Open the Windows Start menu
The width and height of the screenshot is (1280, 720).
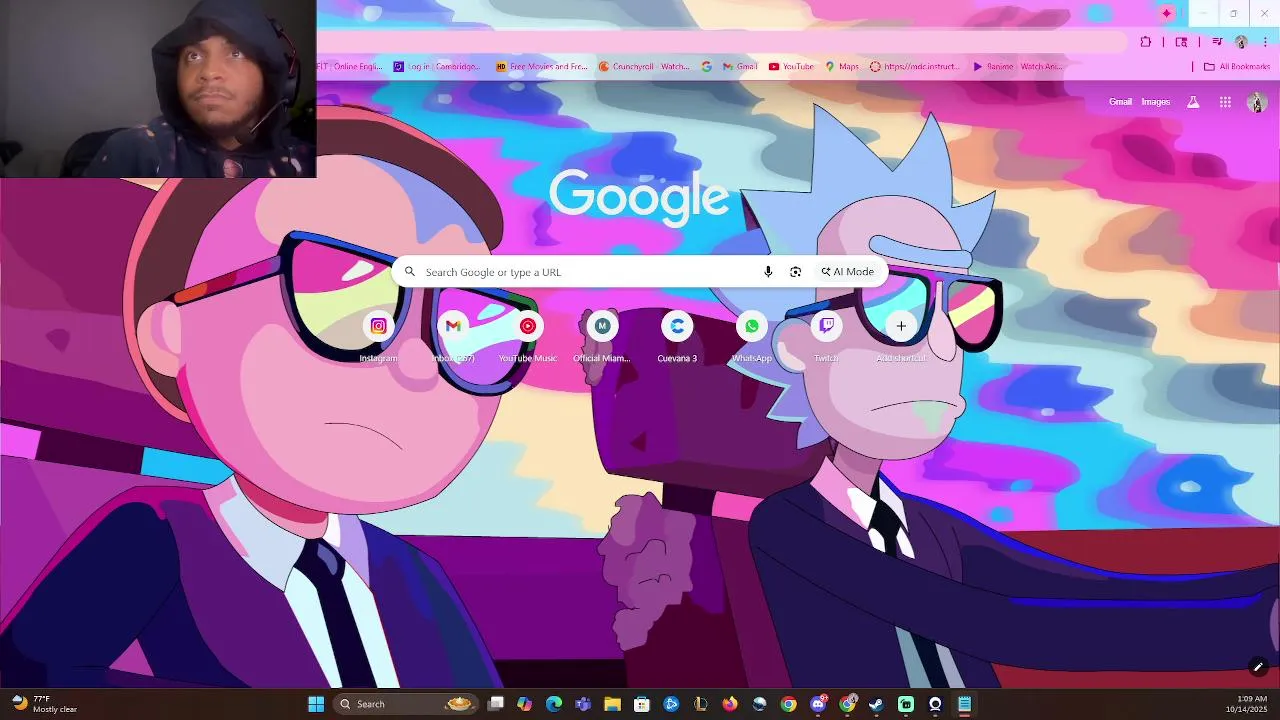[316, 704]
